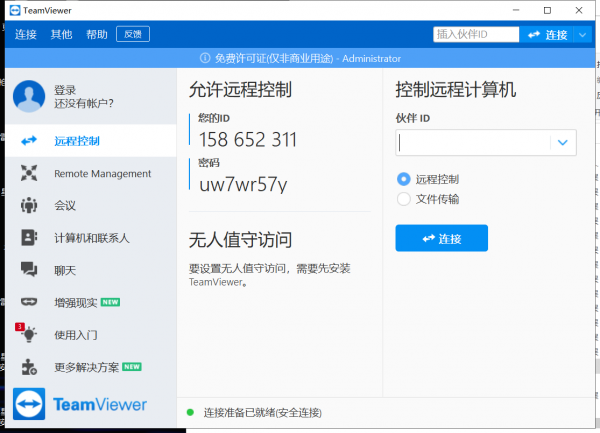Open the 其他 menu
This screenshot has height=433, width=600.
[x=61, y=34]
